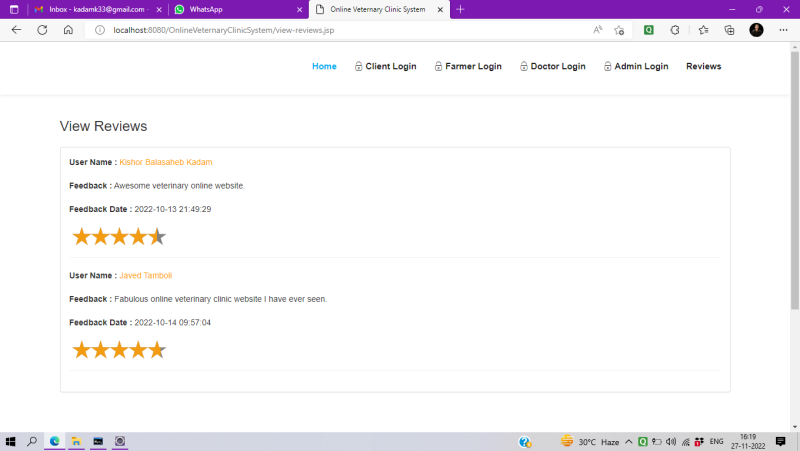The image size is (800, 451).
Task: Click the View Reviews heading
Action: point(104,126)
